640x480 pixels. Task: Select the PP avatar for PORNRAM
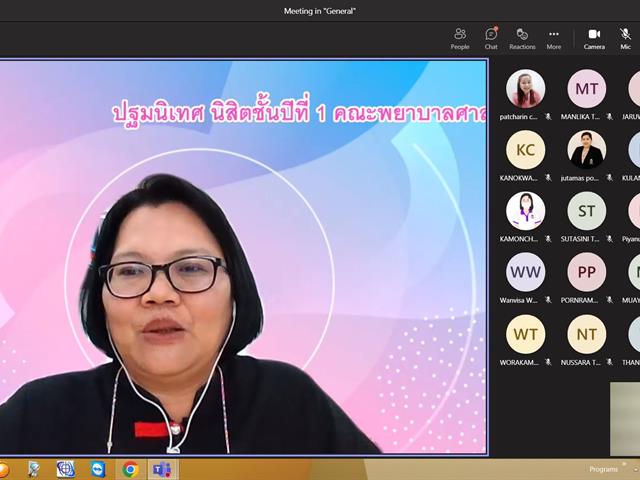[x=587, y=272]
